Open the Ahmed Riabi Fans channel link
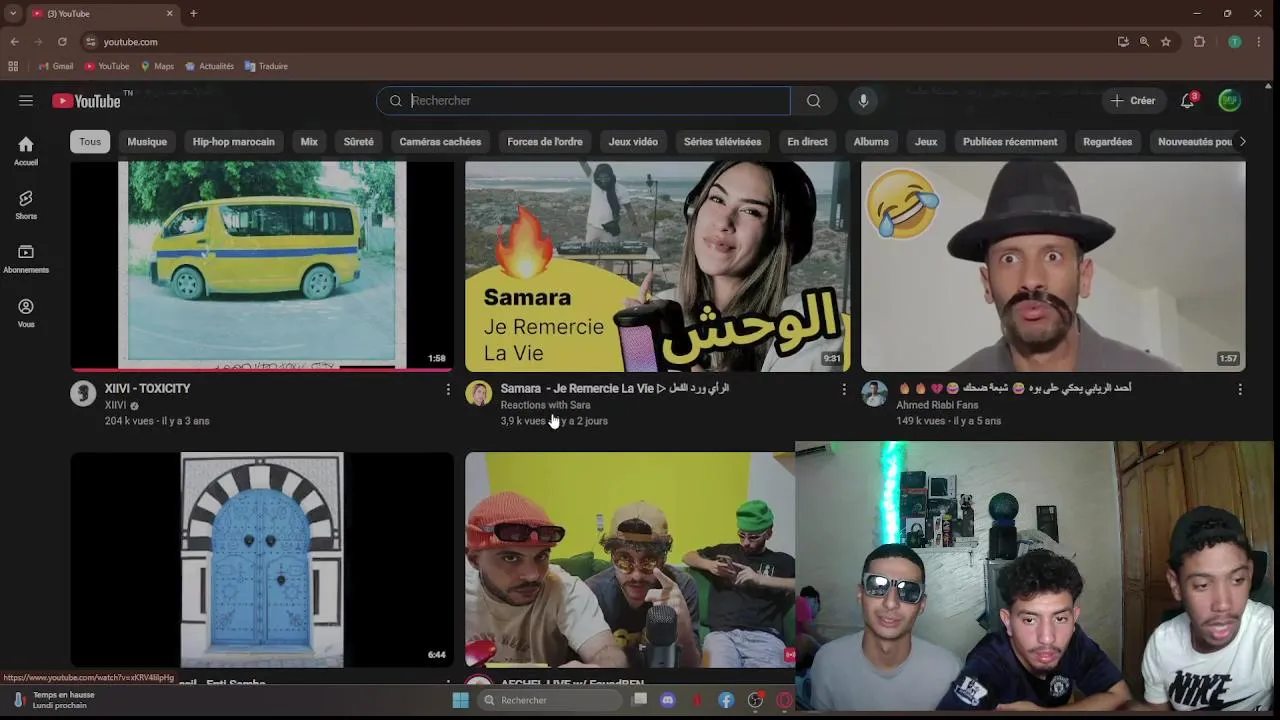 tap(937, 405)
